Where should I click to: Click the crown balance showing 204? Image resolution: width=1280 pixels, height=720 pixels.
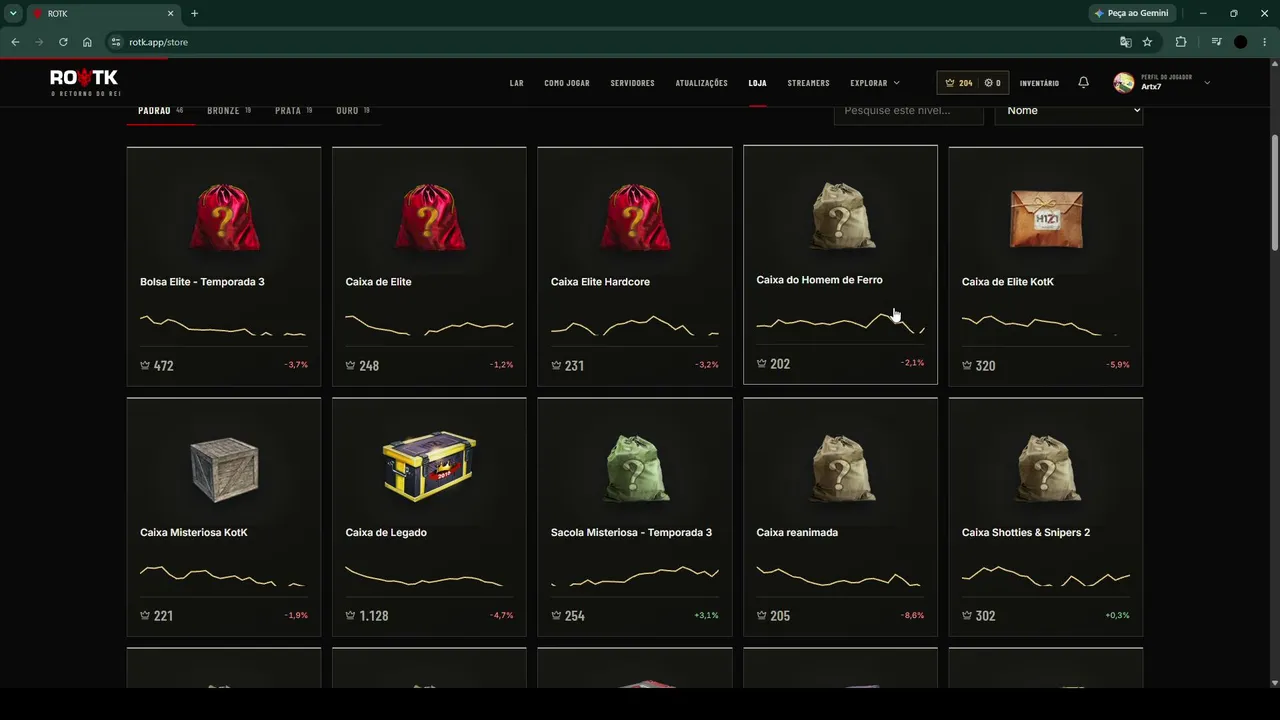point(959,83)
